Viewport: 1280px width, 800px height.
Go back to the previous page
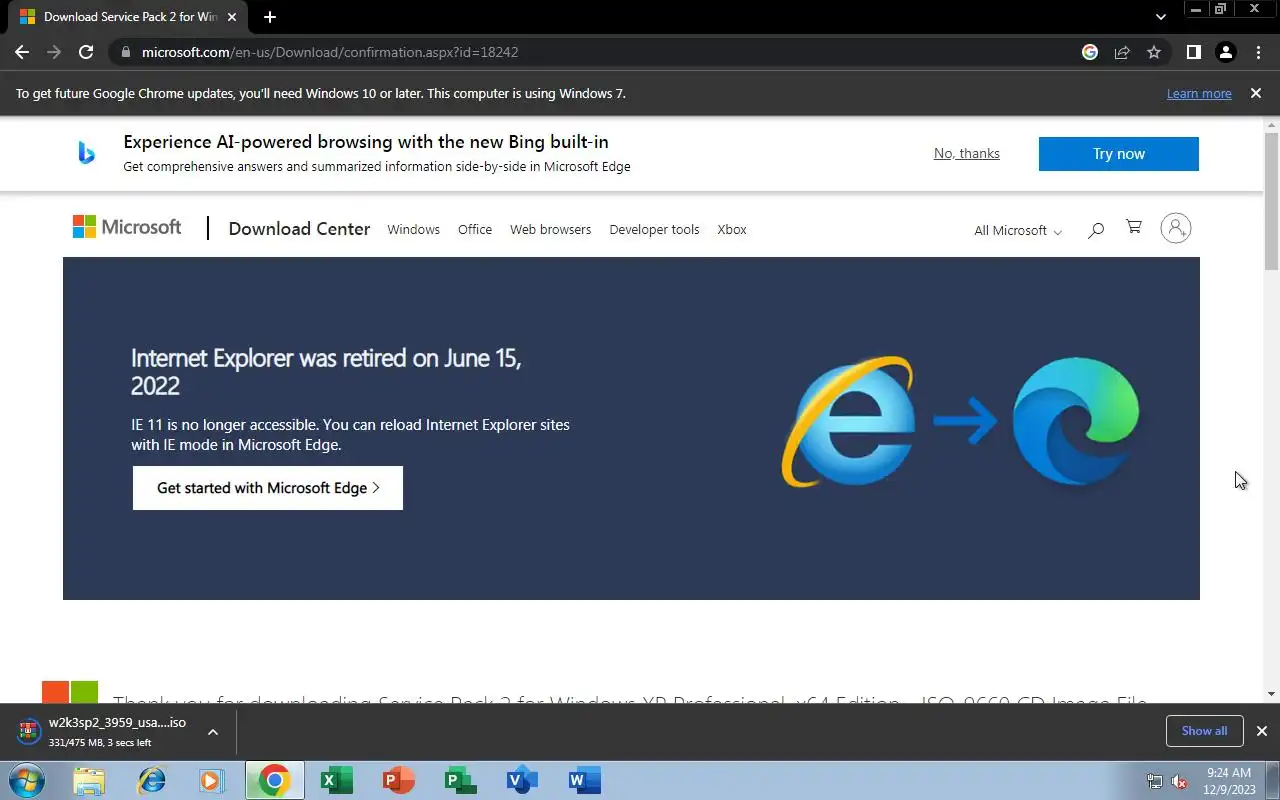pyautogui.click(x=22, y=52)
